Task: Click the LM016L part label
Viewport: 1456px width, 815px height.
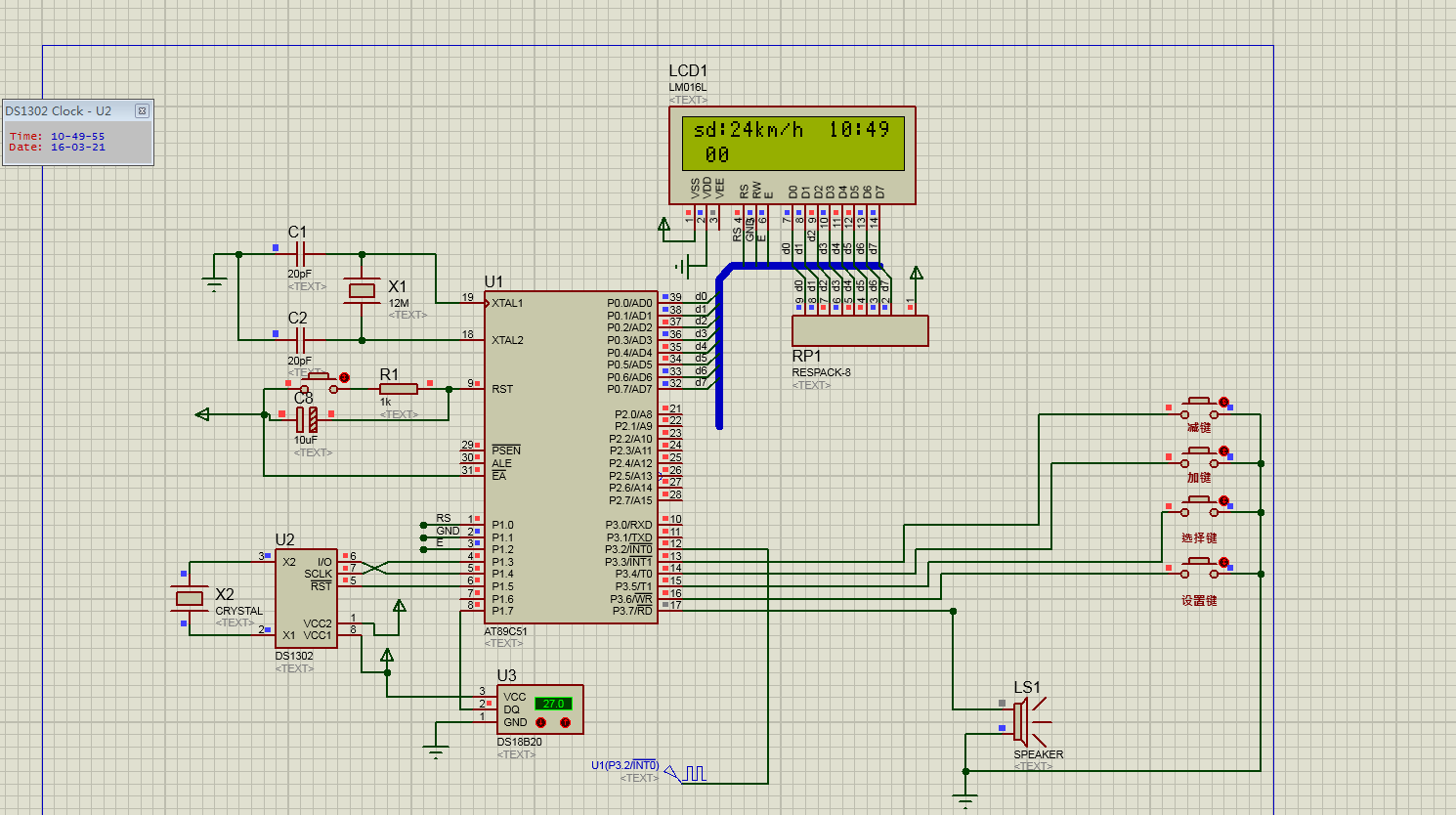Action: [688, 87]
